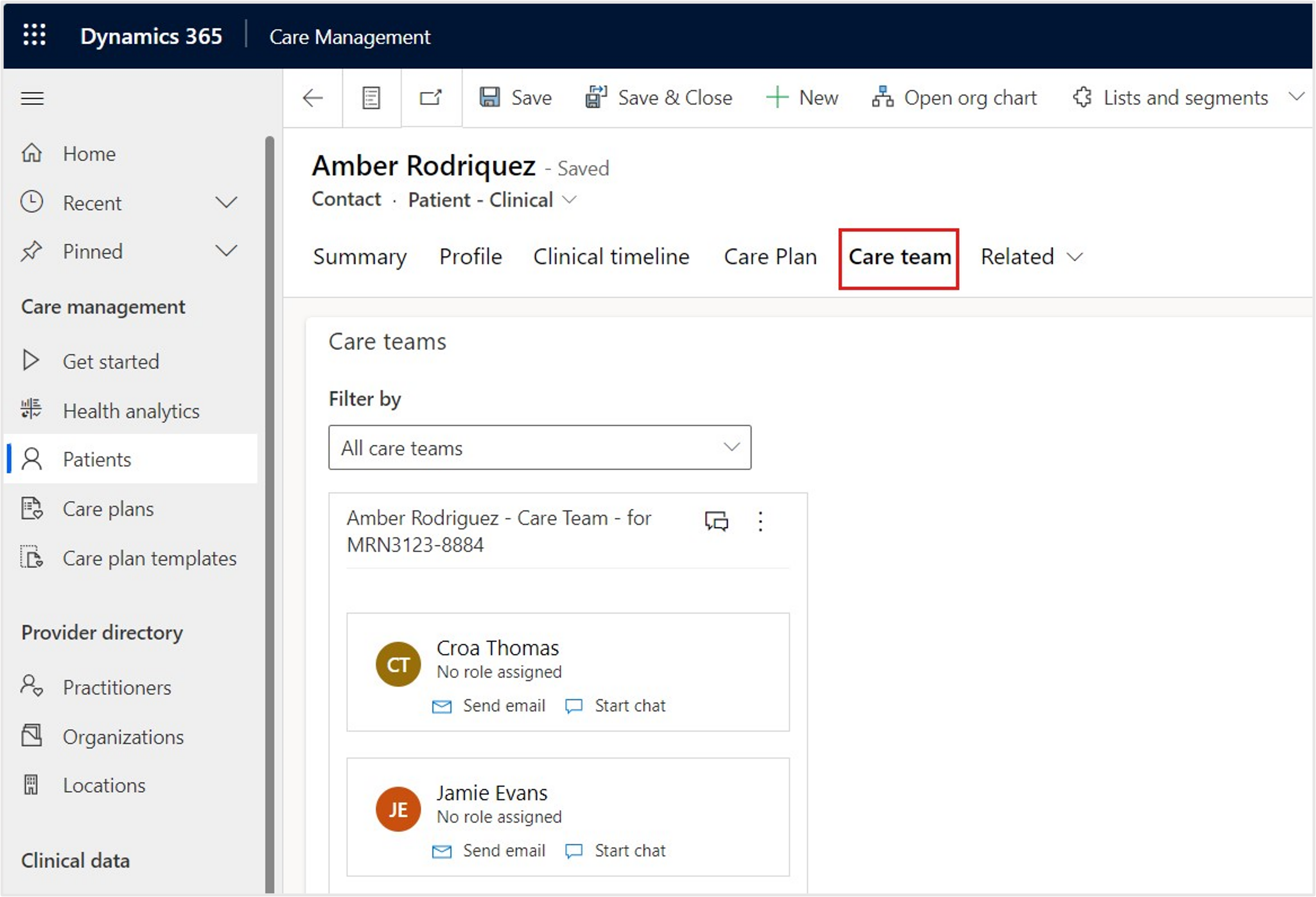Open the All care teams filter dropdown
Screen dimensions: 1316x897
point(540,447)
